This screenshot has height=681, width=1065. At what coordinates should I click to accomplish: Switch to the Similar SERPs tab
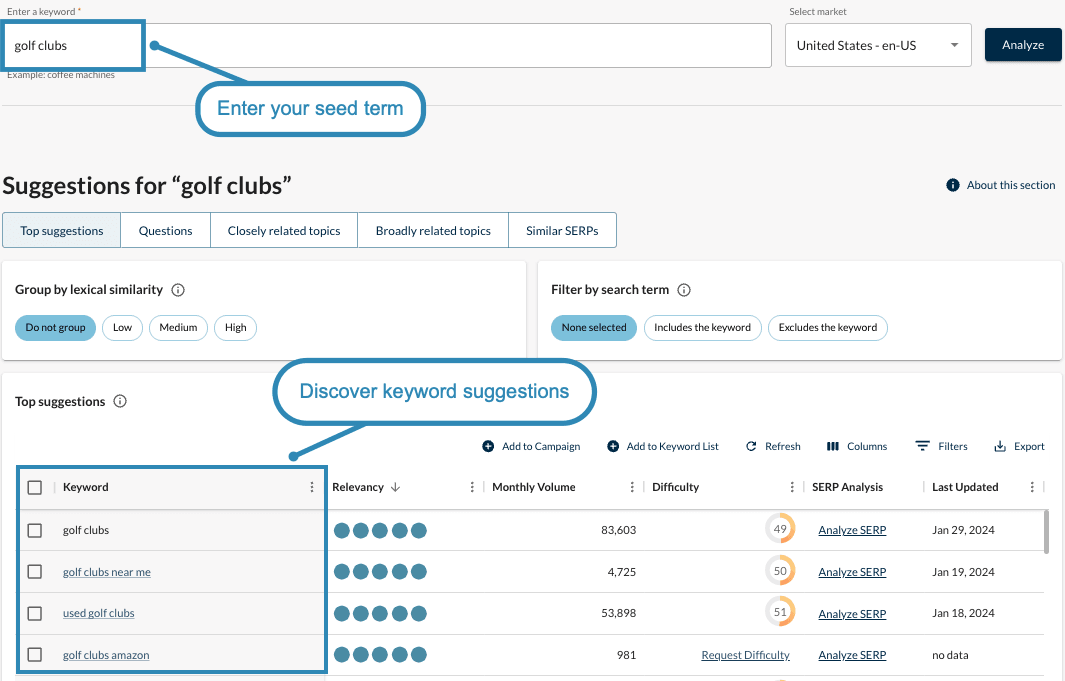coord(562,230)
